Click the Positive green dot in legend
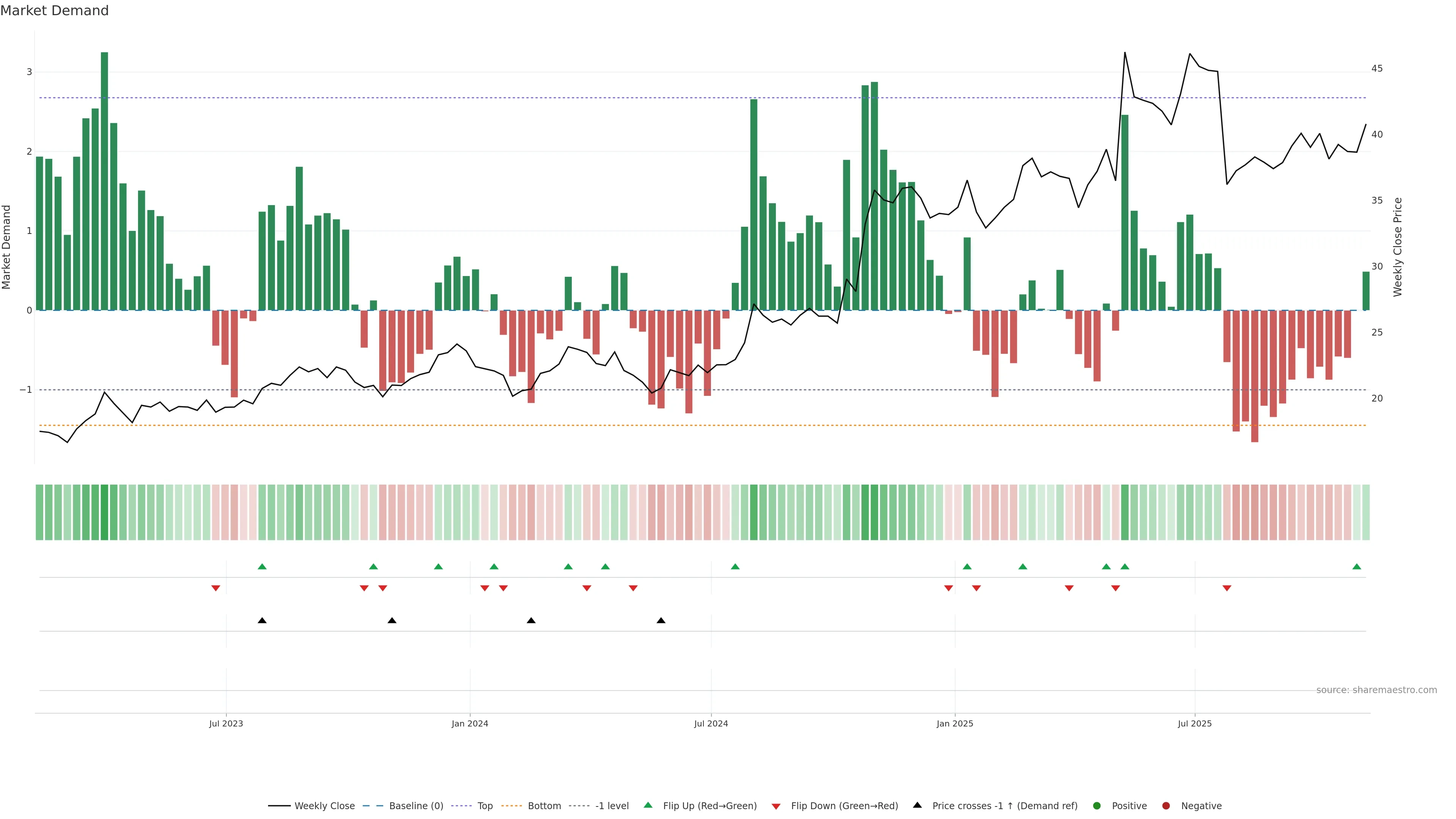 point(1097,806)
